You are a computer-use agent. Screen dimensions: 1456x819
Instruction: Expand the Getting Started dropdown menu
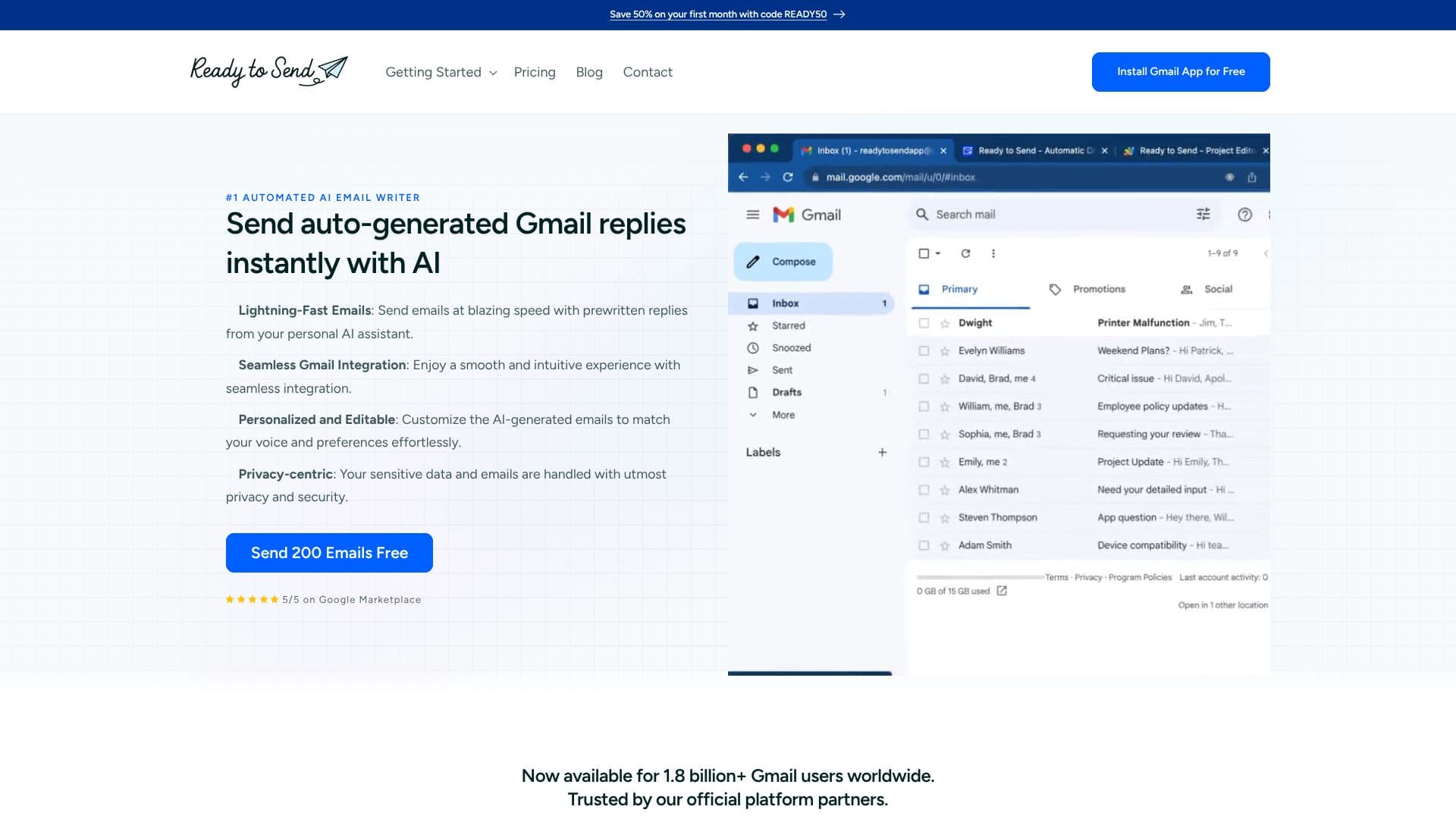pyautogui.click(x=441, y=72)
